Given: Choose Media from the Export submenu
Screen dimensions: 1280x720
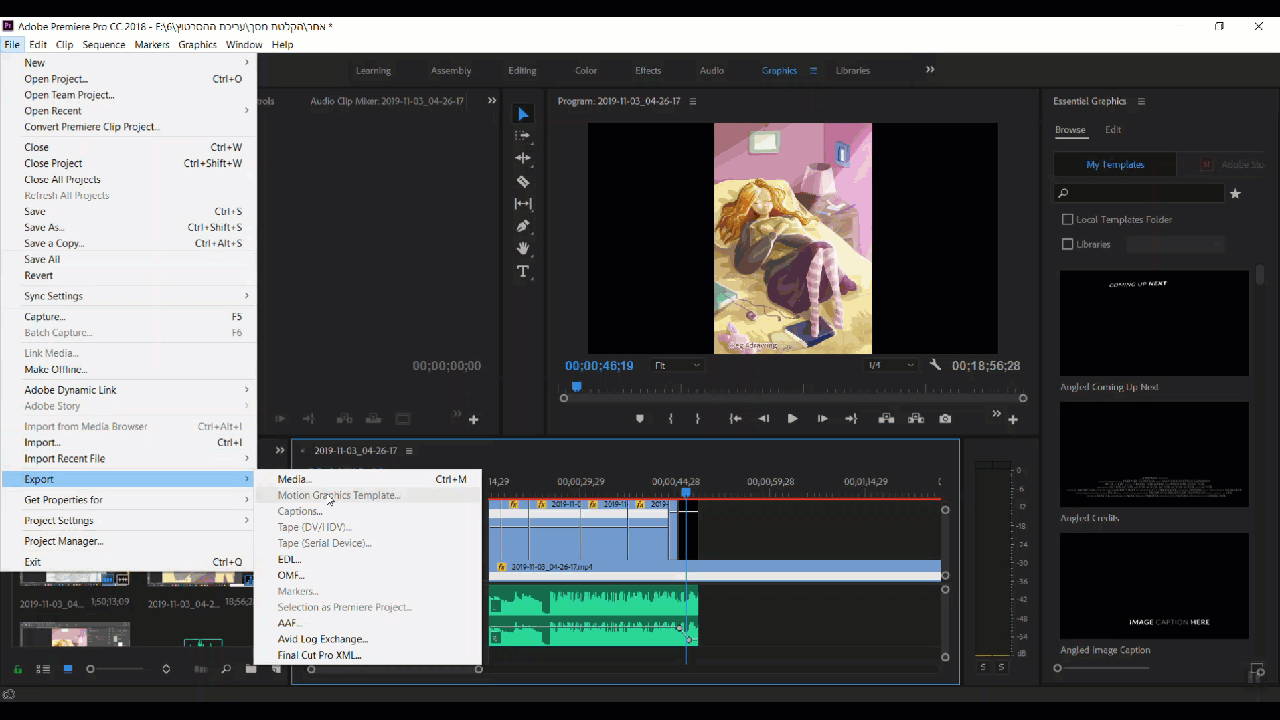Looking at the screenshot, I should coord(295,479).
